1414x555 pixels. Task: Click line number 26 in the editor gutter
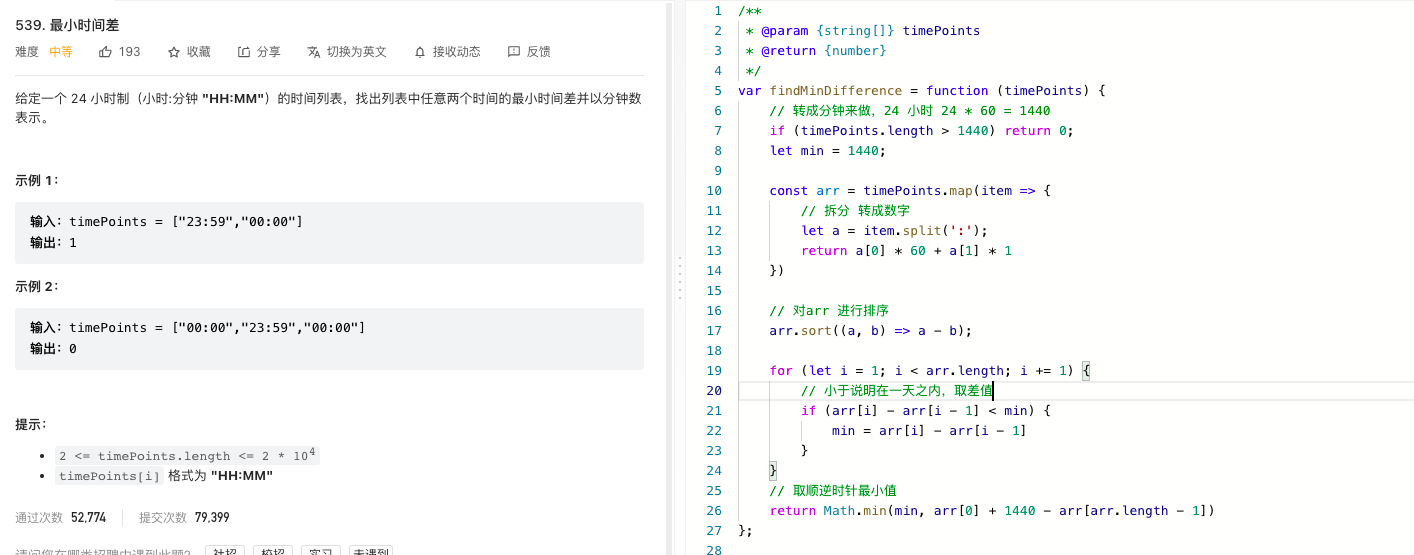tap(713, 510)
